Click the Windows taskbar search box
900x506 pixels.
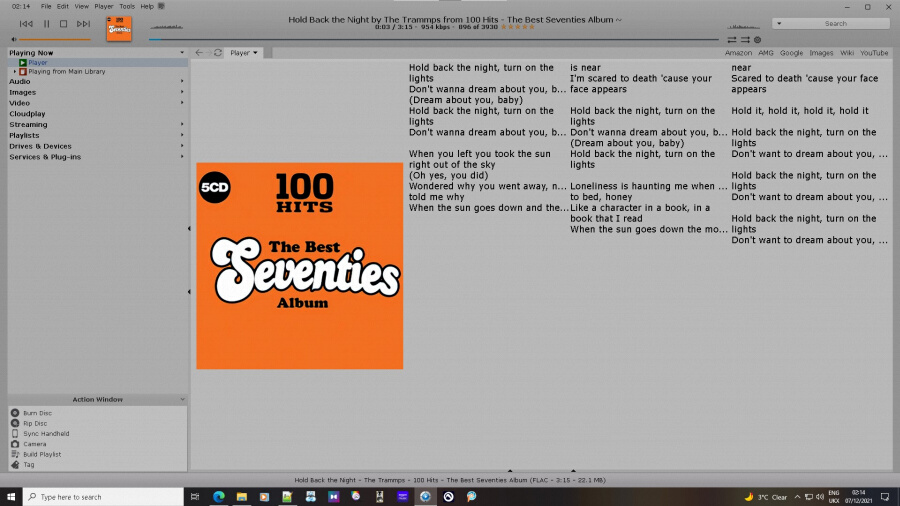point(103,497)
